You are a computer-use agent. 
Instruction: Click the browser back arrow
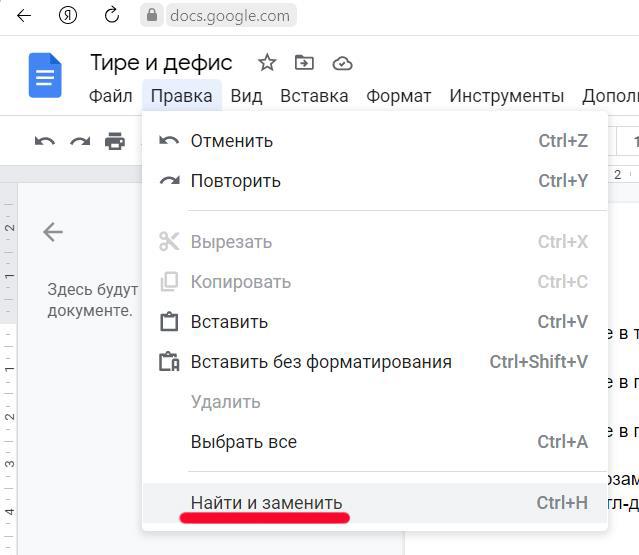click(x=23, y=15)
